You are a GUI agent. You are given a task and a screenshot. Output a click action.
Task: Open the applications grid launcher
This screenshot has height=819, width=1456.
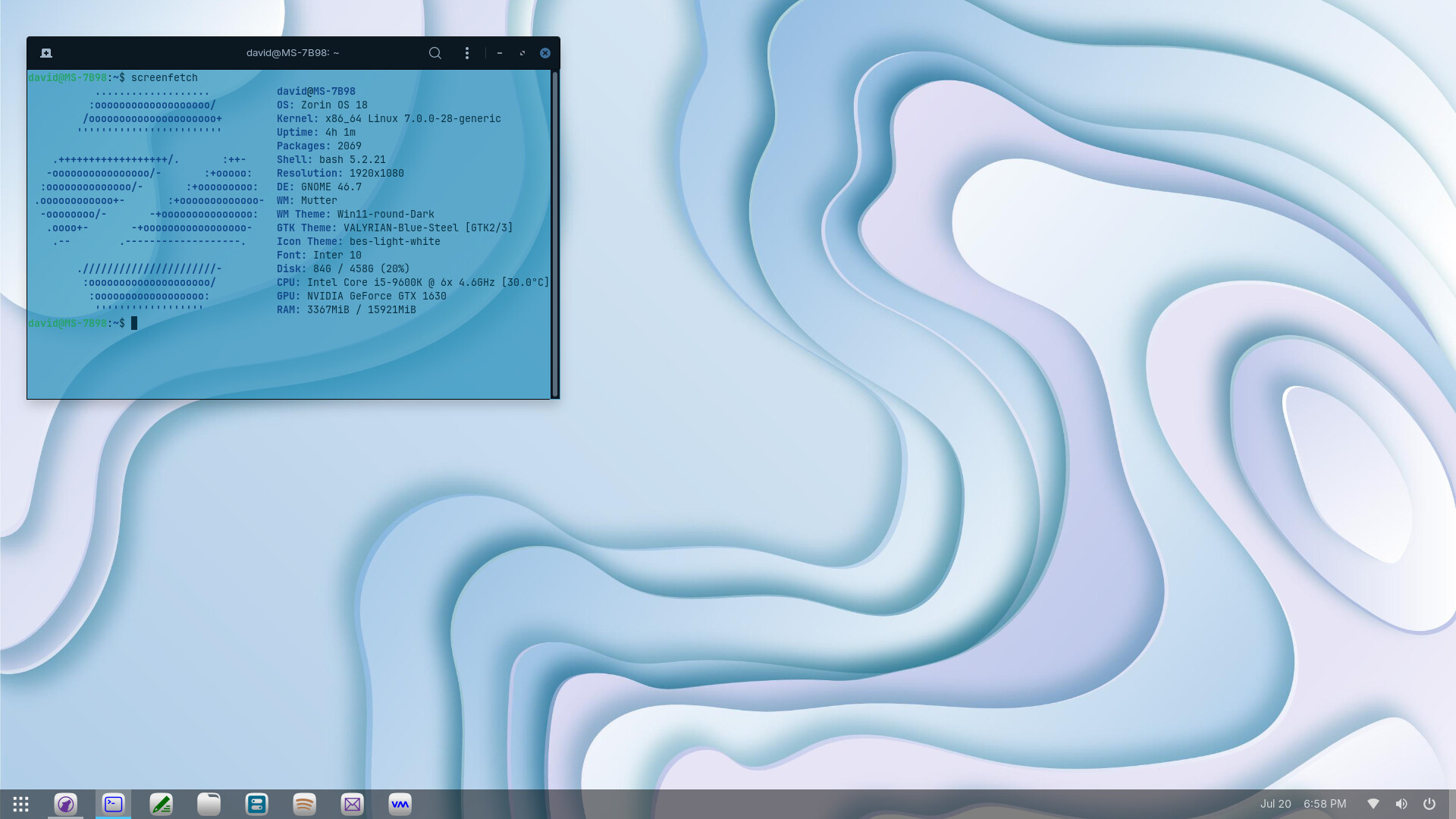point(21,804)
